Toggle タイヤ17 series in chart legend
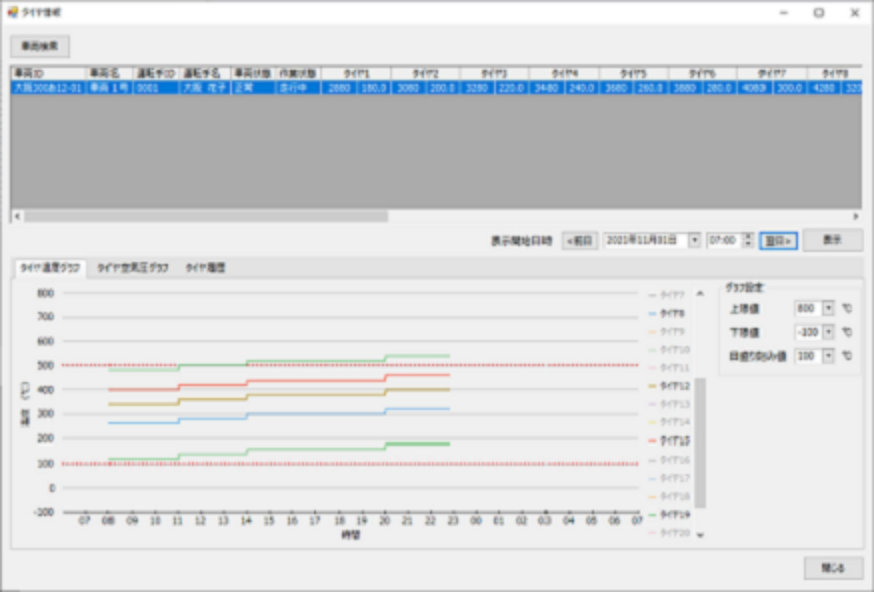 (669, 478)
